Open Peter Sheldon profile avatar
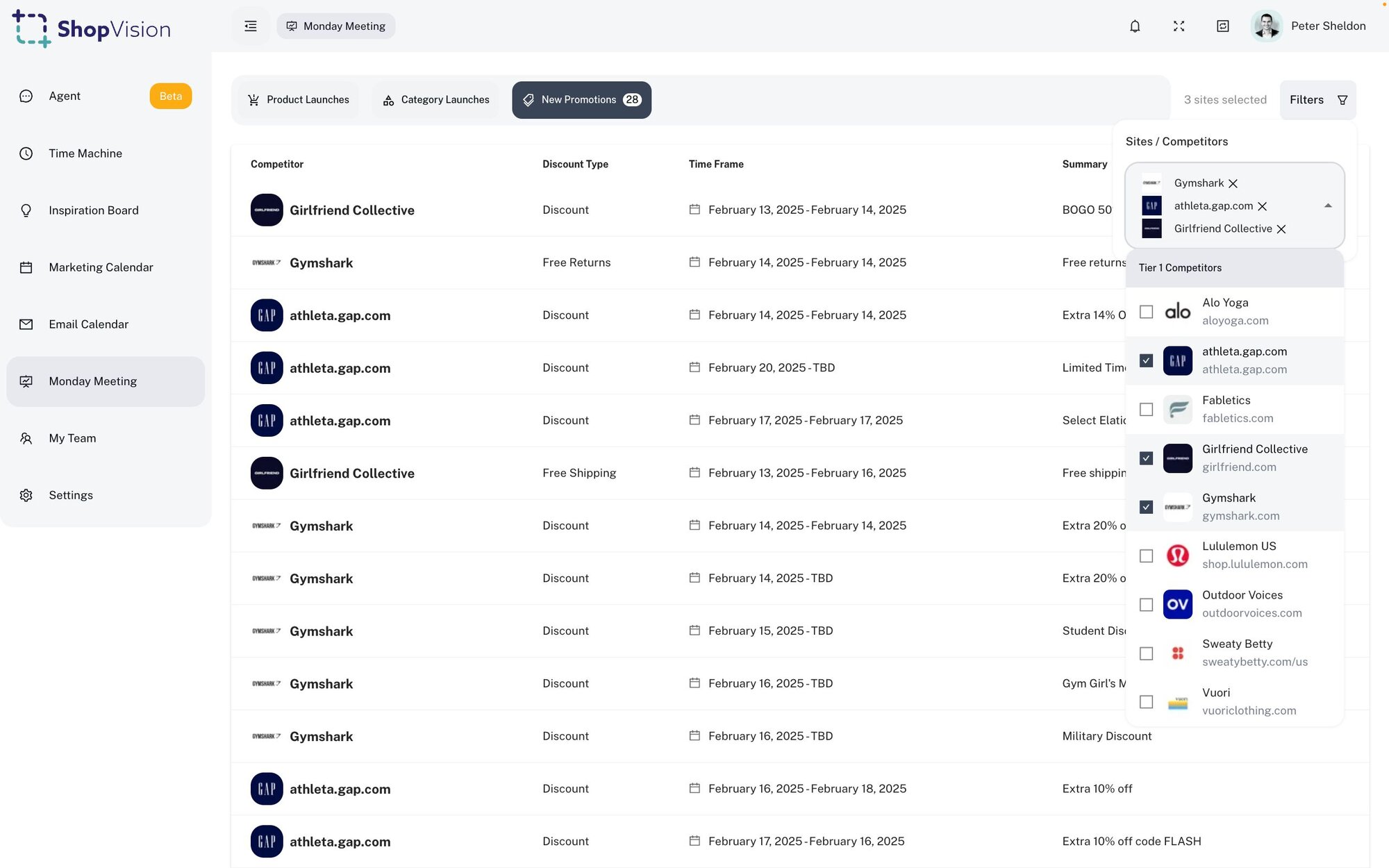The width and height of the screenshot is (1389, 868). pyautogui.click(x=1267, y=26)
